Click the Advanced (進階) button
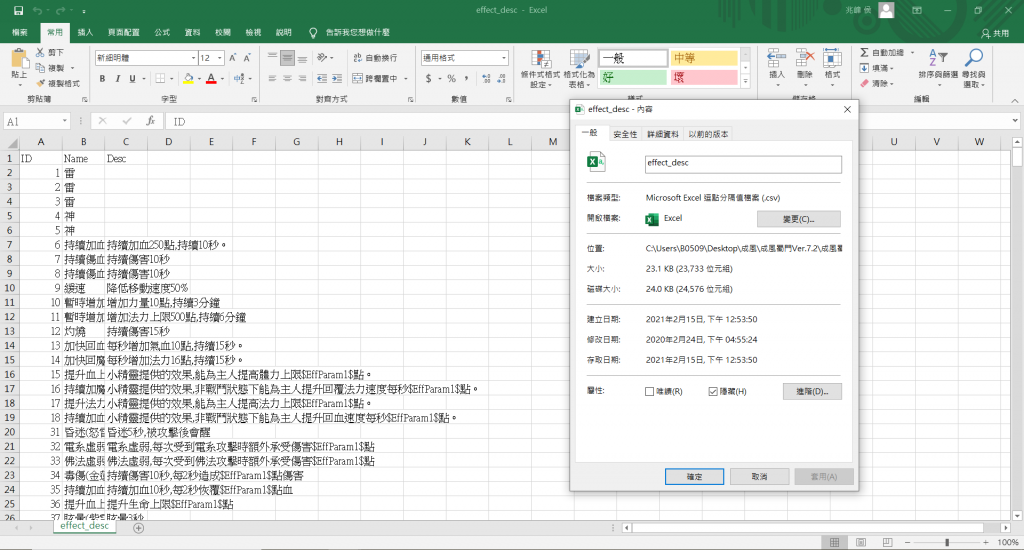This screenshot has height=550, width=1024. click(812, 391)
